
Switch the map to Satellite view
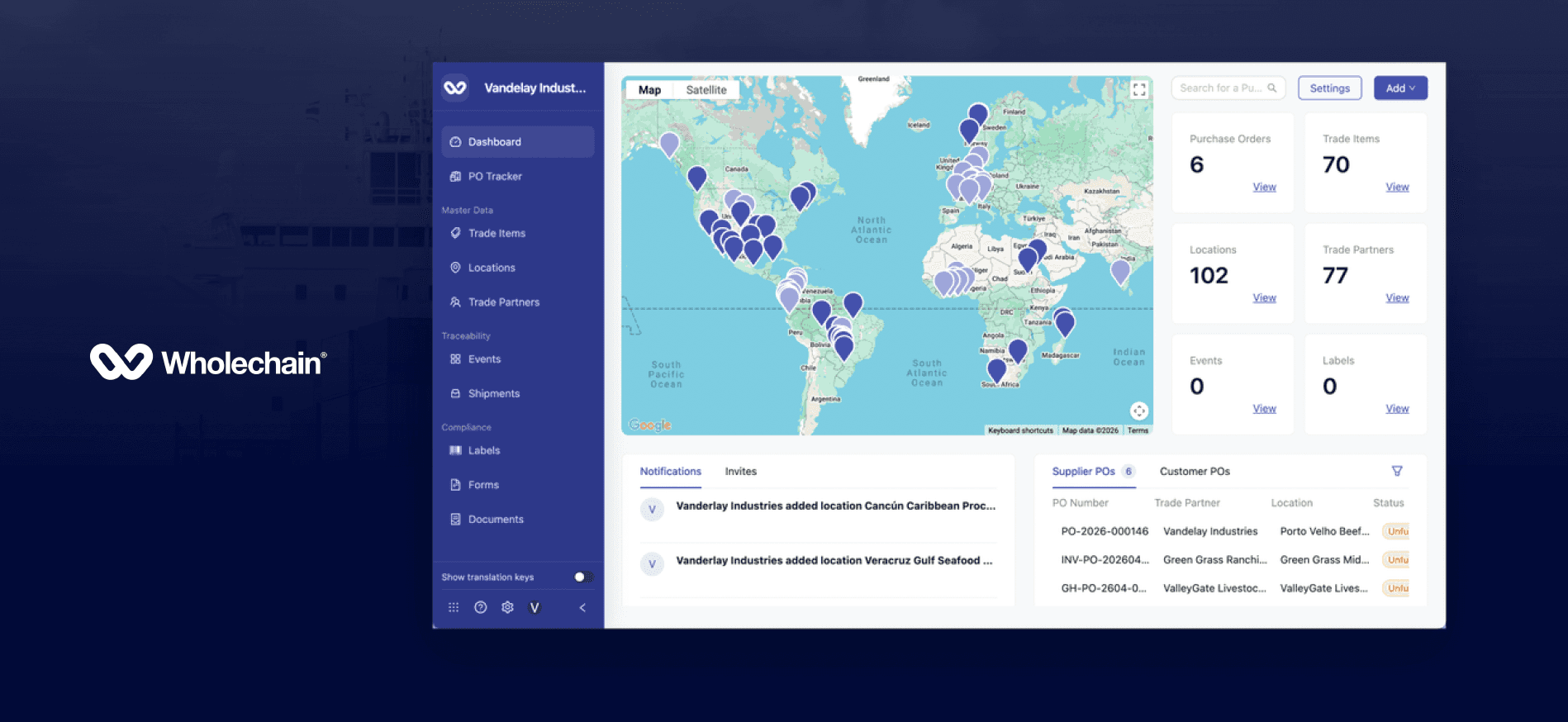tap(706, 90)
